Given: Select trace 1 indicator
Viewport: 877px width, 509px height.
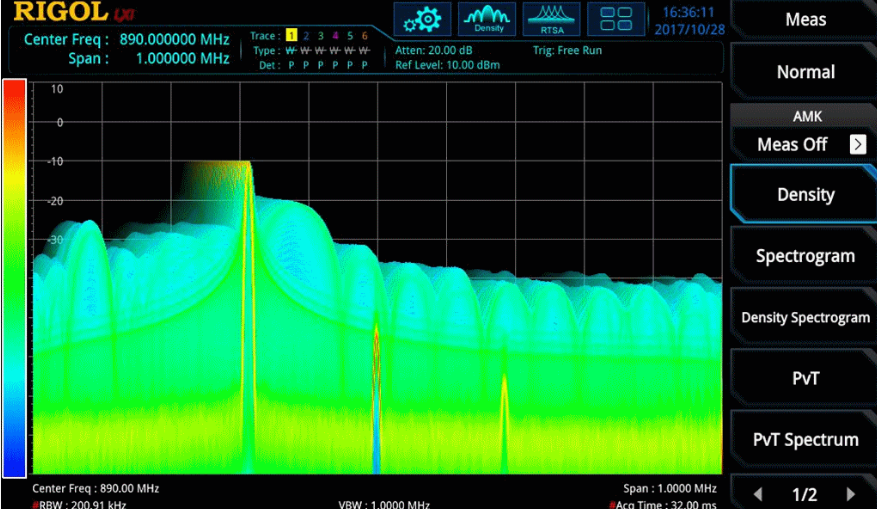Looking at the screenshot, I should pos(292,36).
